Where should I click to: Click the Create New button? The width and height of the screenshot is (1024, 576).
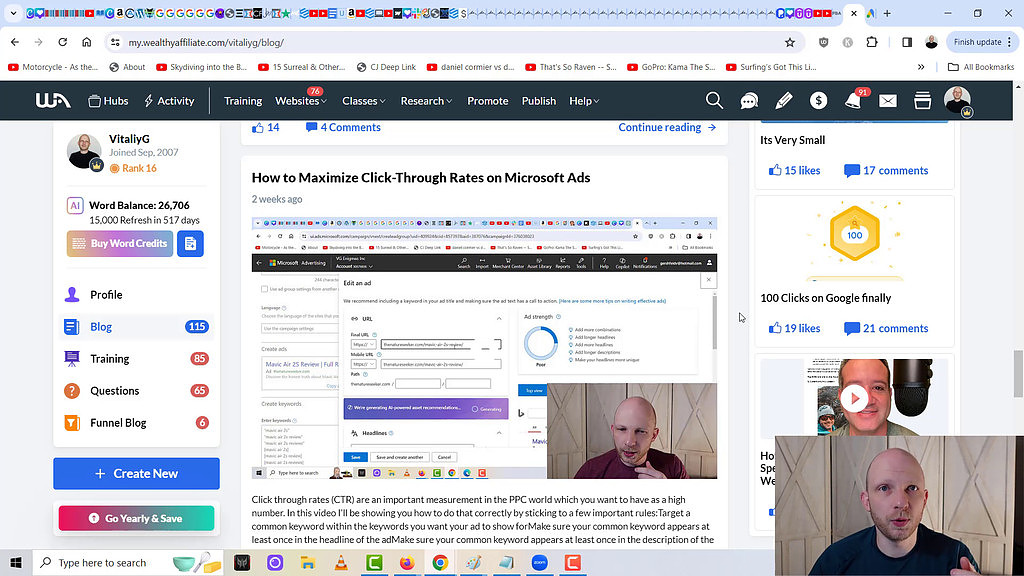[136, 473]
